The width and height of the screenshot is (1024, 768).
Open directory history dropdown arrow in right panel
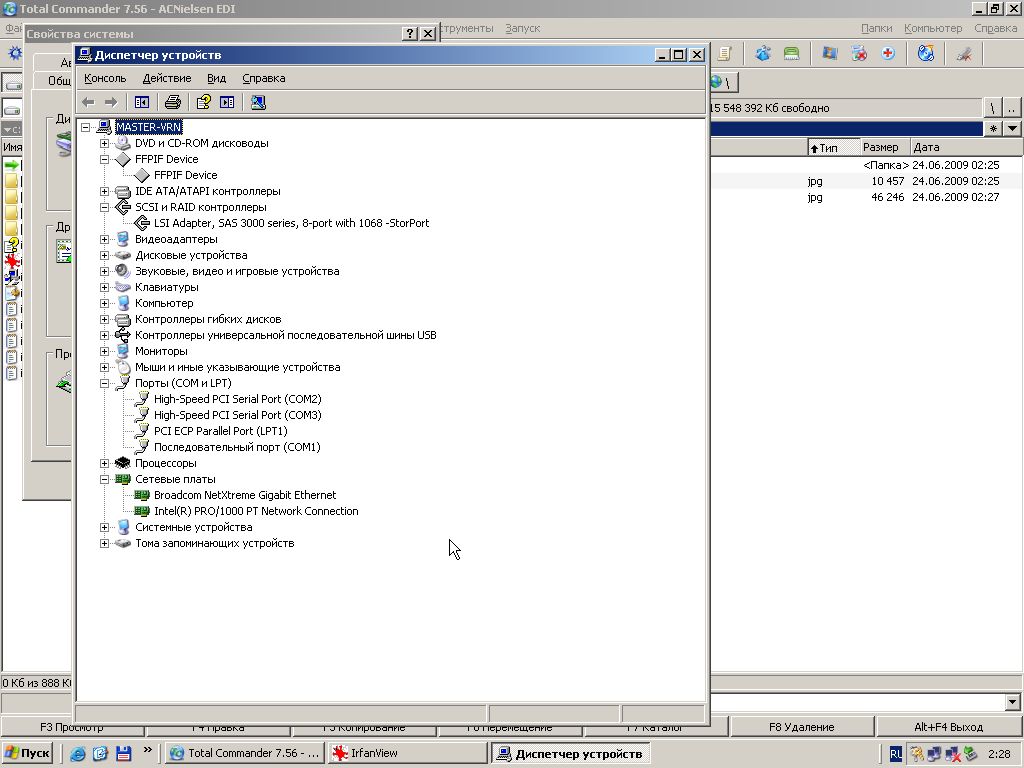pyautogui.click(x=1012, y=129)
